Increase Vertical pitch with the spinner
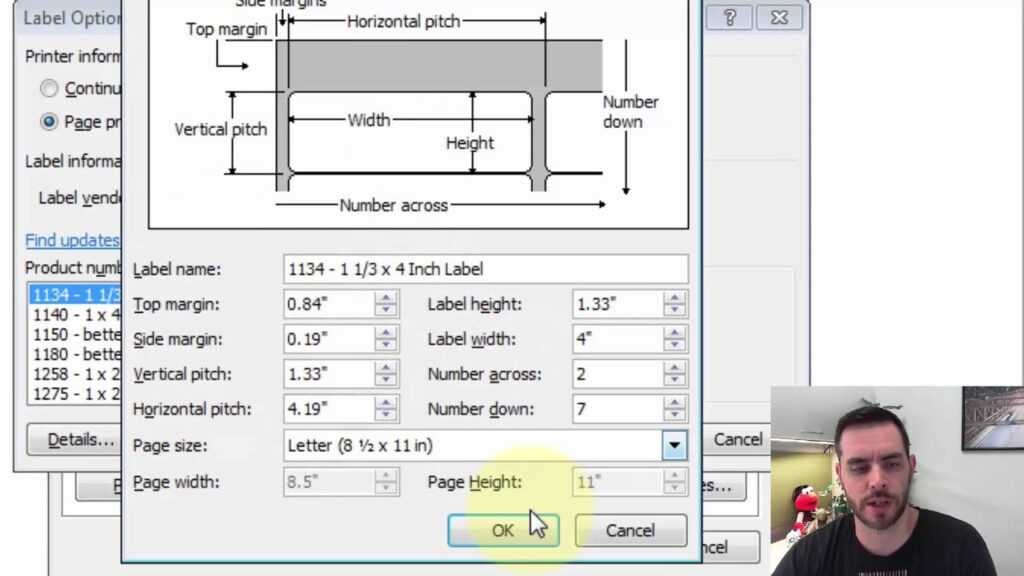Viewport: 1024px width, 576px height. [x=386, y=369]
